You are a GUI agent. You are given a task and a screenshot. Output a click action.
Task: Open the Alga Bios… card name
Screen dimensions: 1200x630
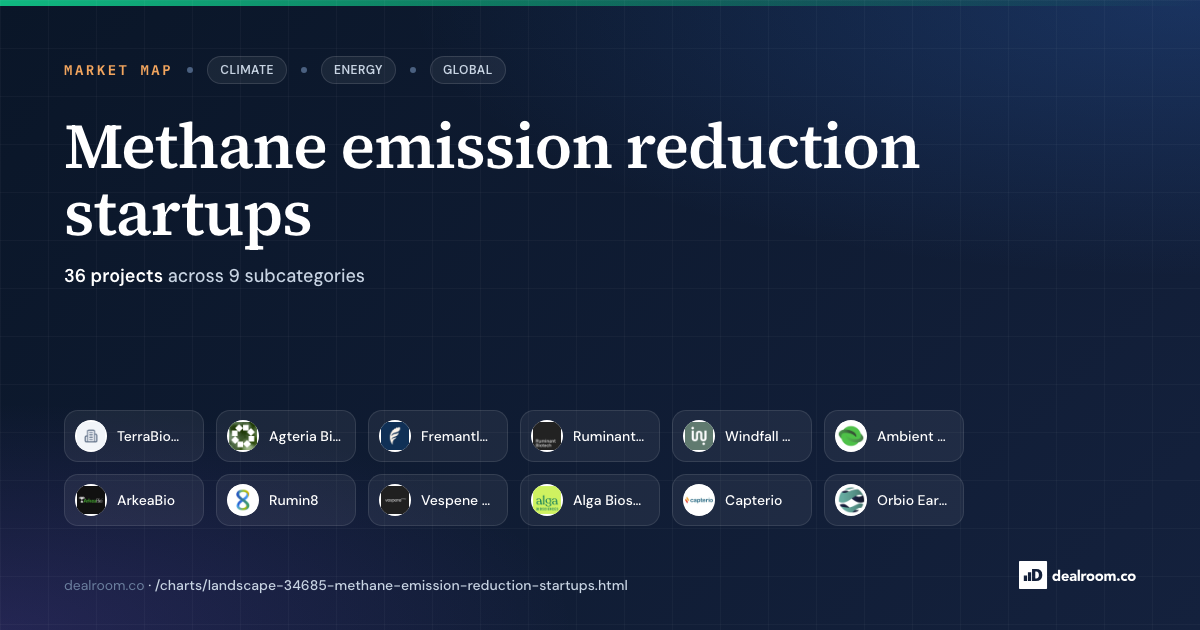(607, 500)
